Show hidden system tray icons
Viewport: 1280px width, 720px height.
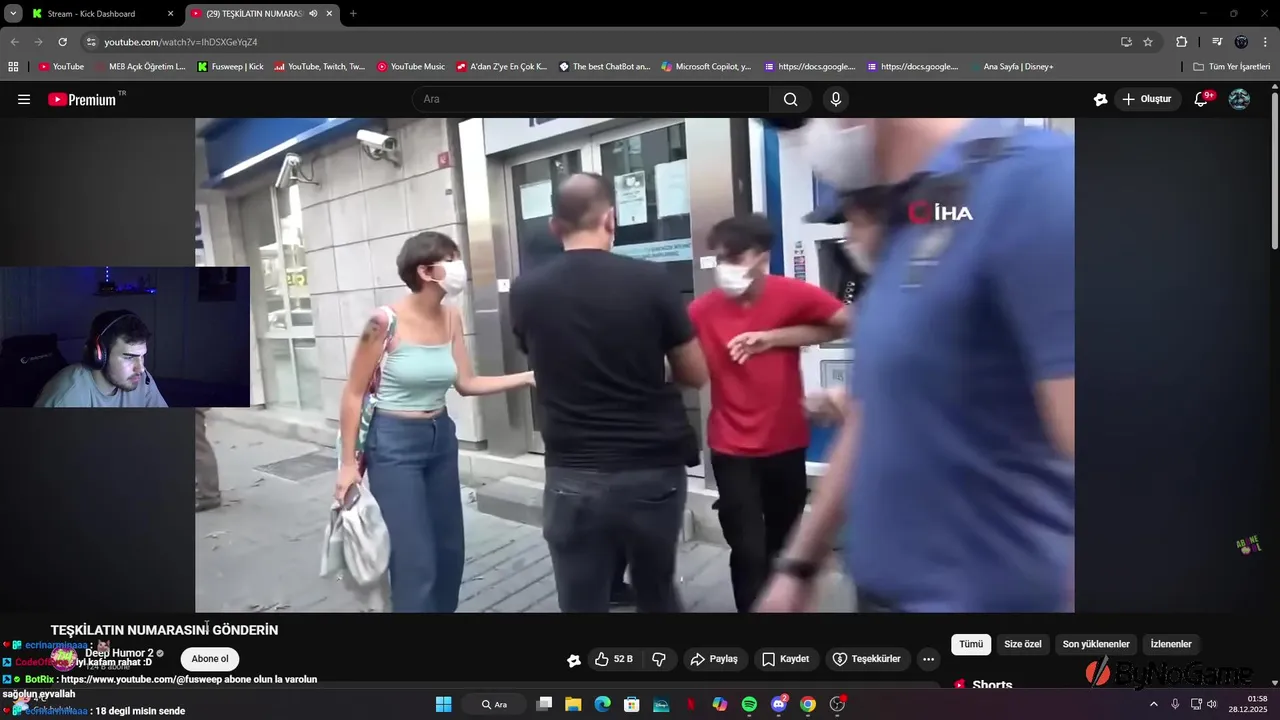pos(1154,704)
